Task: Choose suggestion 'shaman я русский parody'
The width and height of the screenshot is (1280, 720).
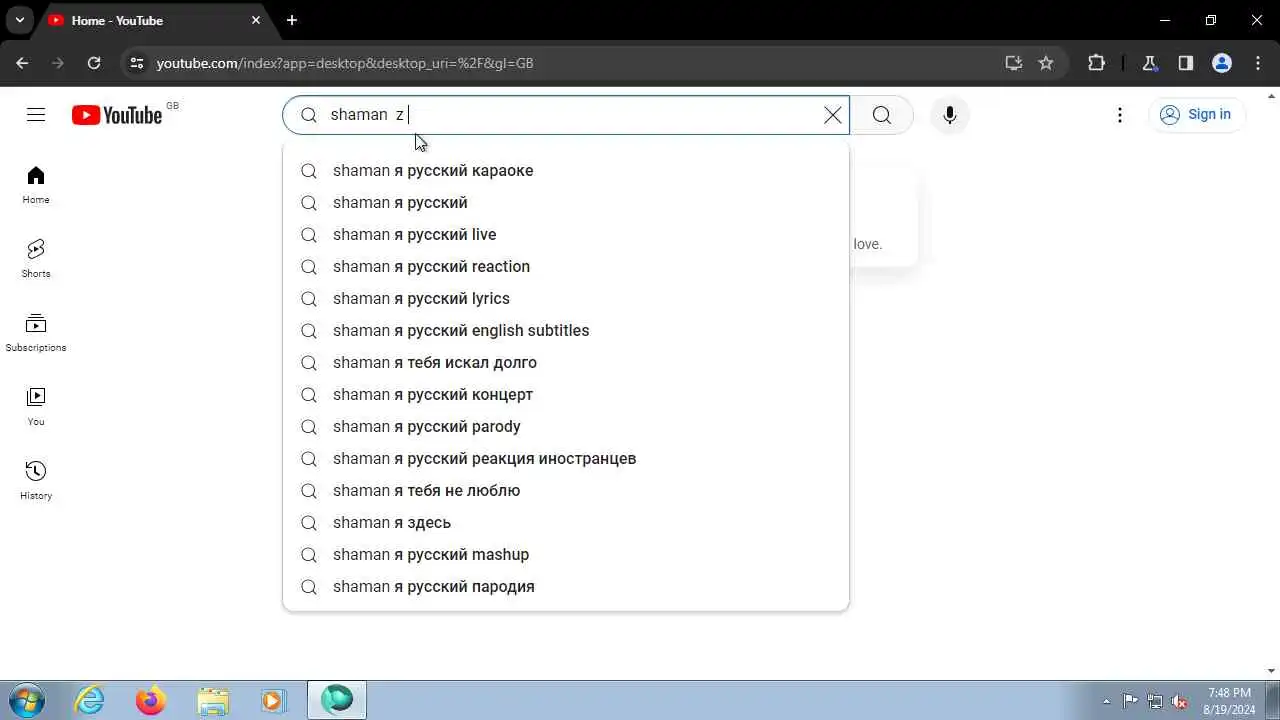Action: [x=566, y=426]
